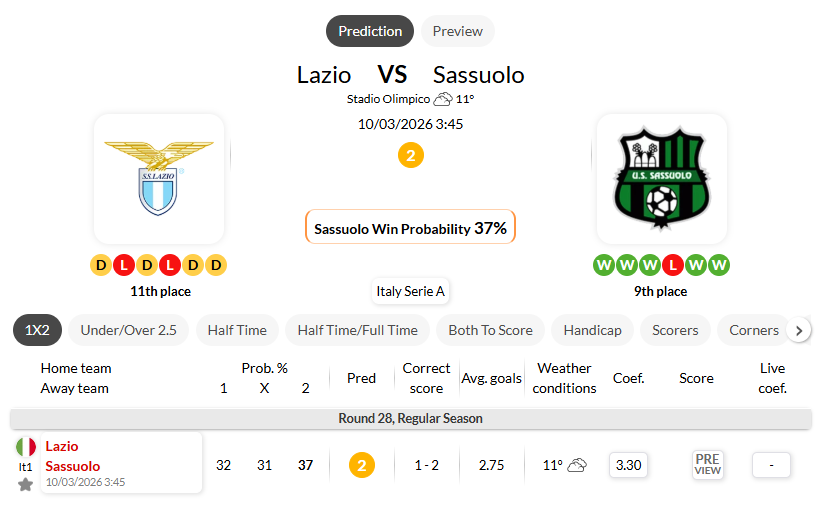This screenshot has height=525, width=819.
Task: Switch to Half Time/Full Time tab
Action: (x=357, y=330)
